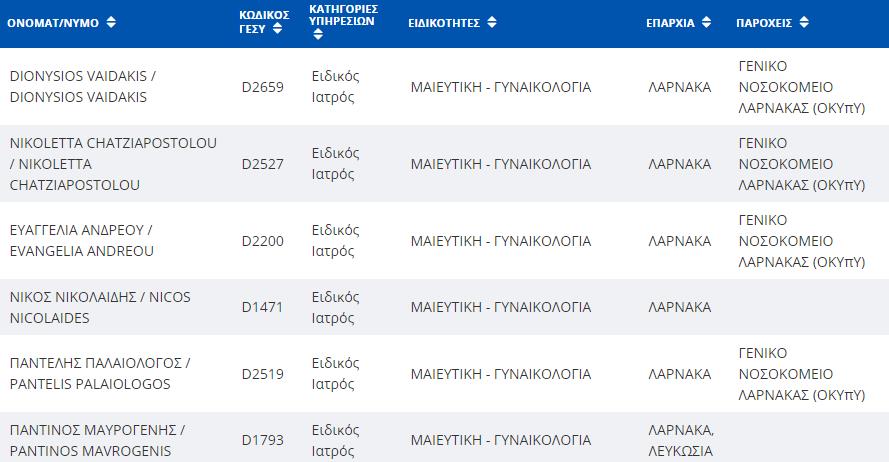Viewport: 889px width, 462px height.
Task: Open ΠΑΝΤΙΝΟΣ ΜΑΥΡΟΓΕΝΗΣ / PANTINOS MAVROGENIS entry
Action: (97, 440)
